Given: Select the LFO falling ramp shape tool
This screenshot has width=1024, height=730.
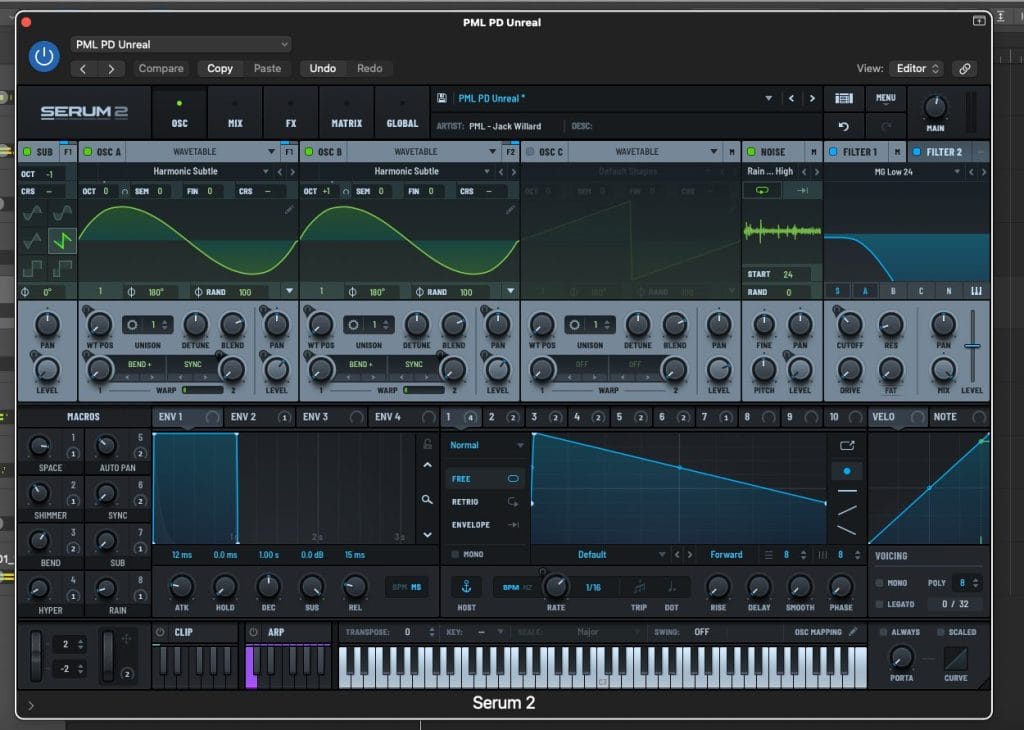Looking at the screenshot, I should (x=847, y=530).
